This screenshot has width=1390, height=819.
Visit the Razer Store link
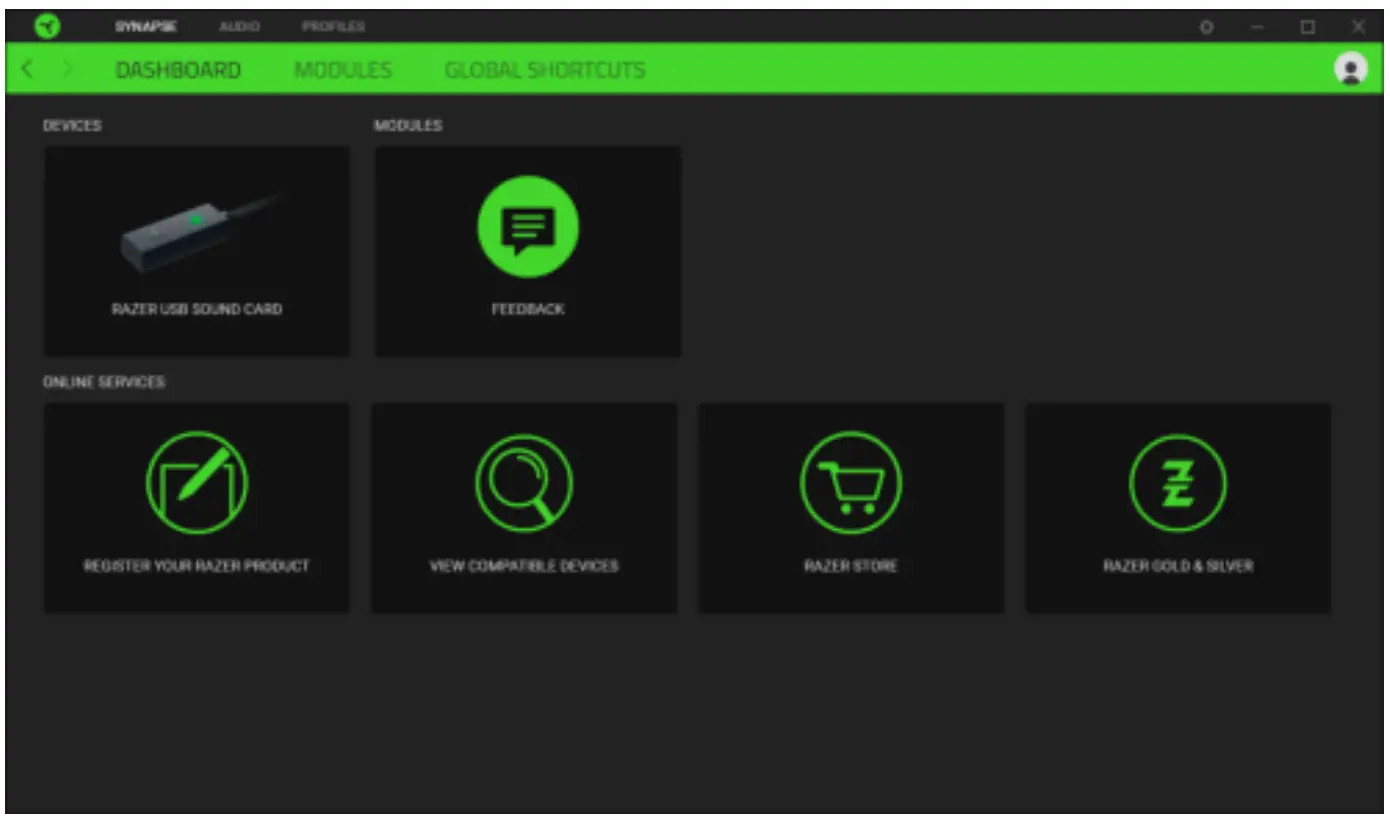(851, 566)
